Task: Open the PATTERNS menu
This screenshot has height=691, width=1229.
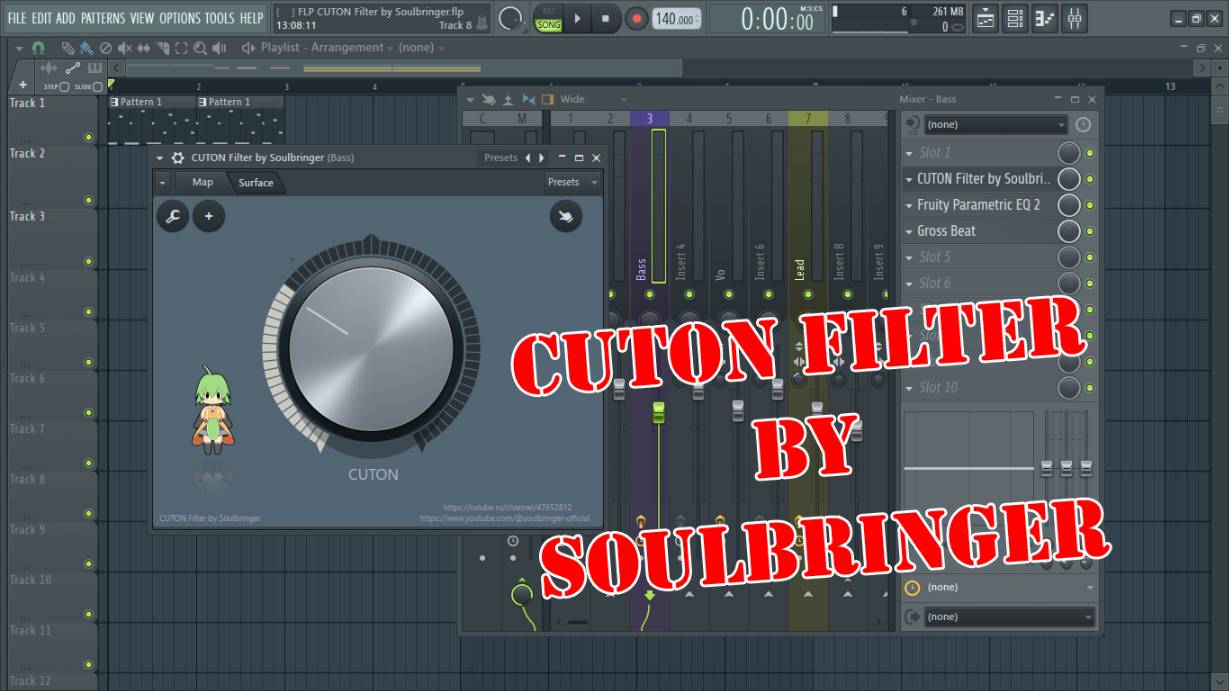Action: click(x=103, y=18)
